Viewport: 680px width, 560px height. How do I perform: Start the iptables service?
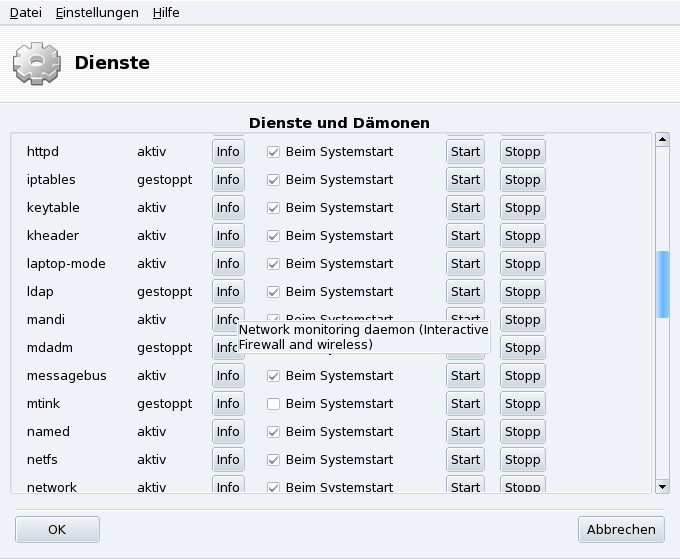point(465,180)
